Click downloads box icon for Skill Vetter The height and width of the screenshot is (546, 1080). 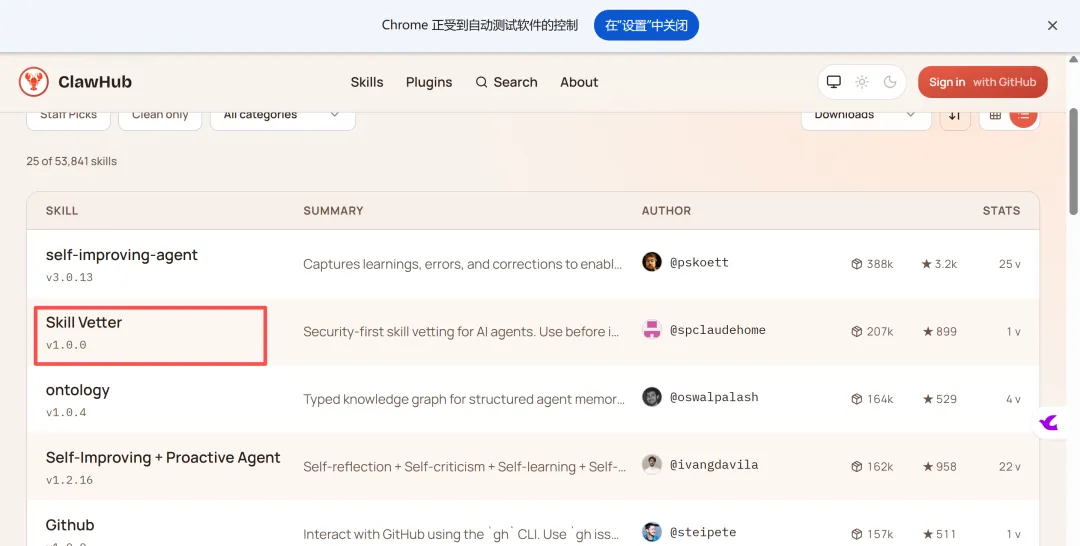pos(857,331)
